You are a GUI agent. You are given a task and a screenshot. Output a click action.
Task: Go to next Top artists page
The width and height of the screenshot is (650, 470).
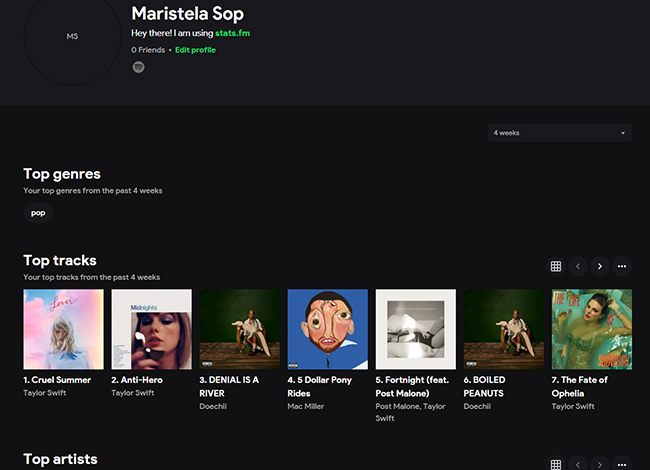(600, 464)
